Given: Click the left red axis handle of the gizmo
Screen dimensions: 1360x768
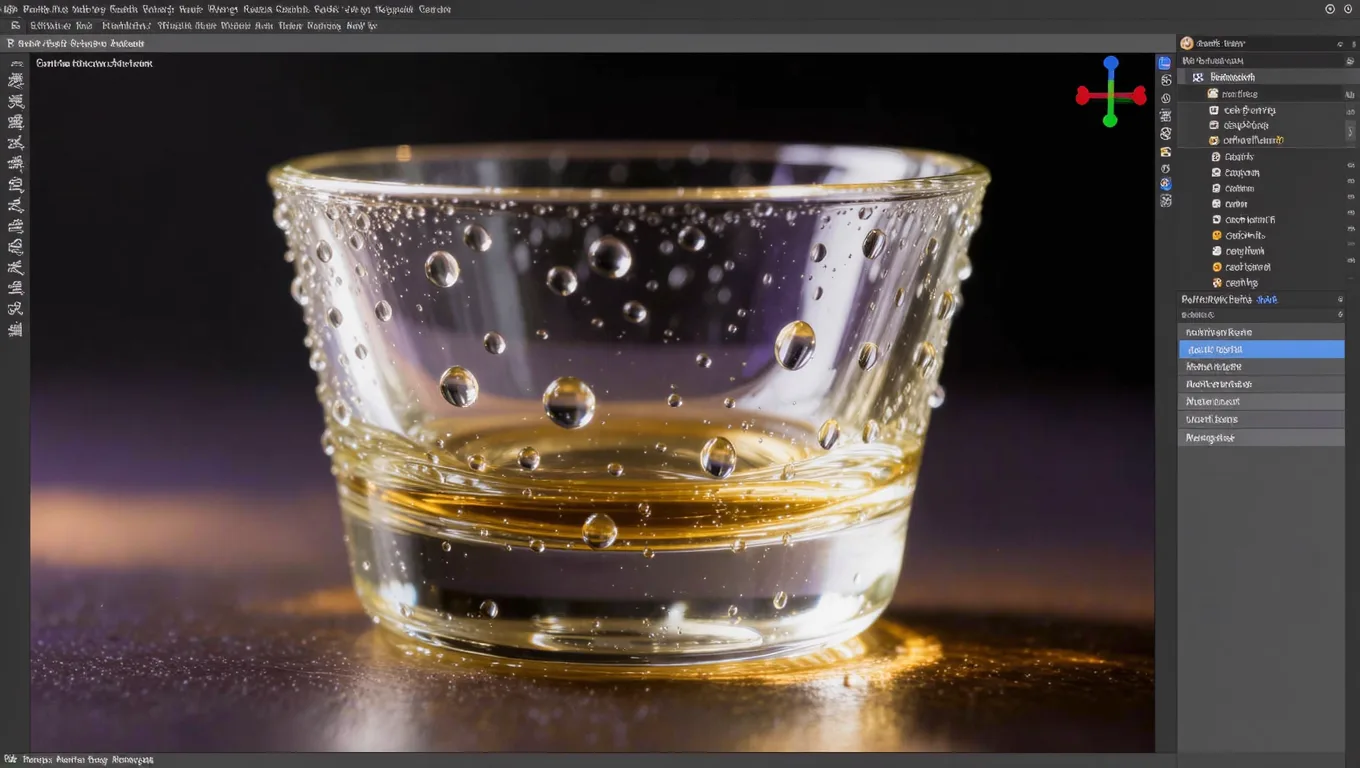Looking at the screenshot, I should [x=1082, y=96].
